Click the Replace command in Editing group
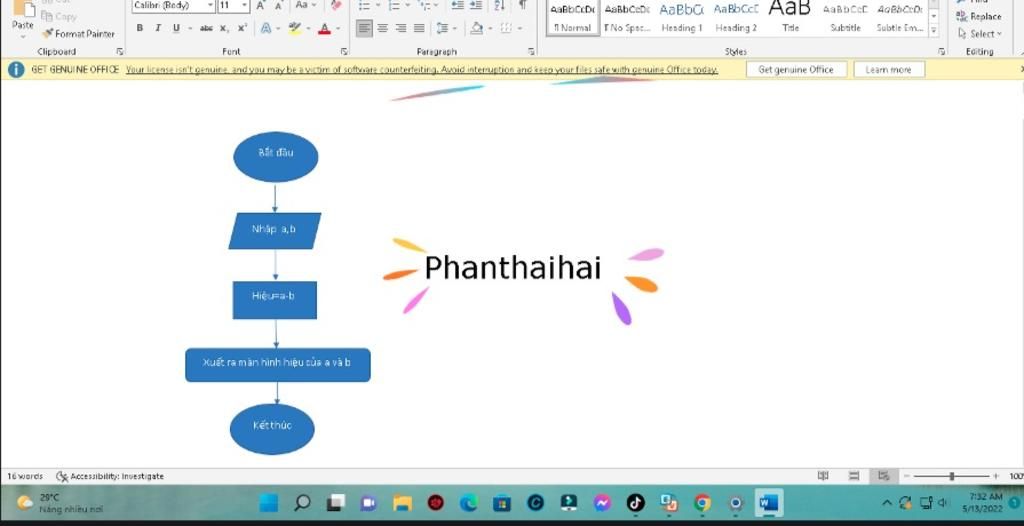1024x526 pixels. coord(978,16)
